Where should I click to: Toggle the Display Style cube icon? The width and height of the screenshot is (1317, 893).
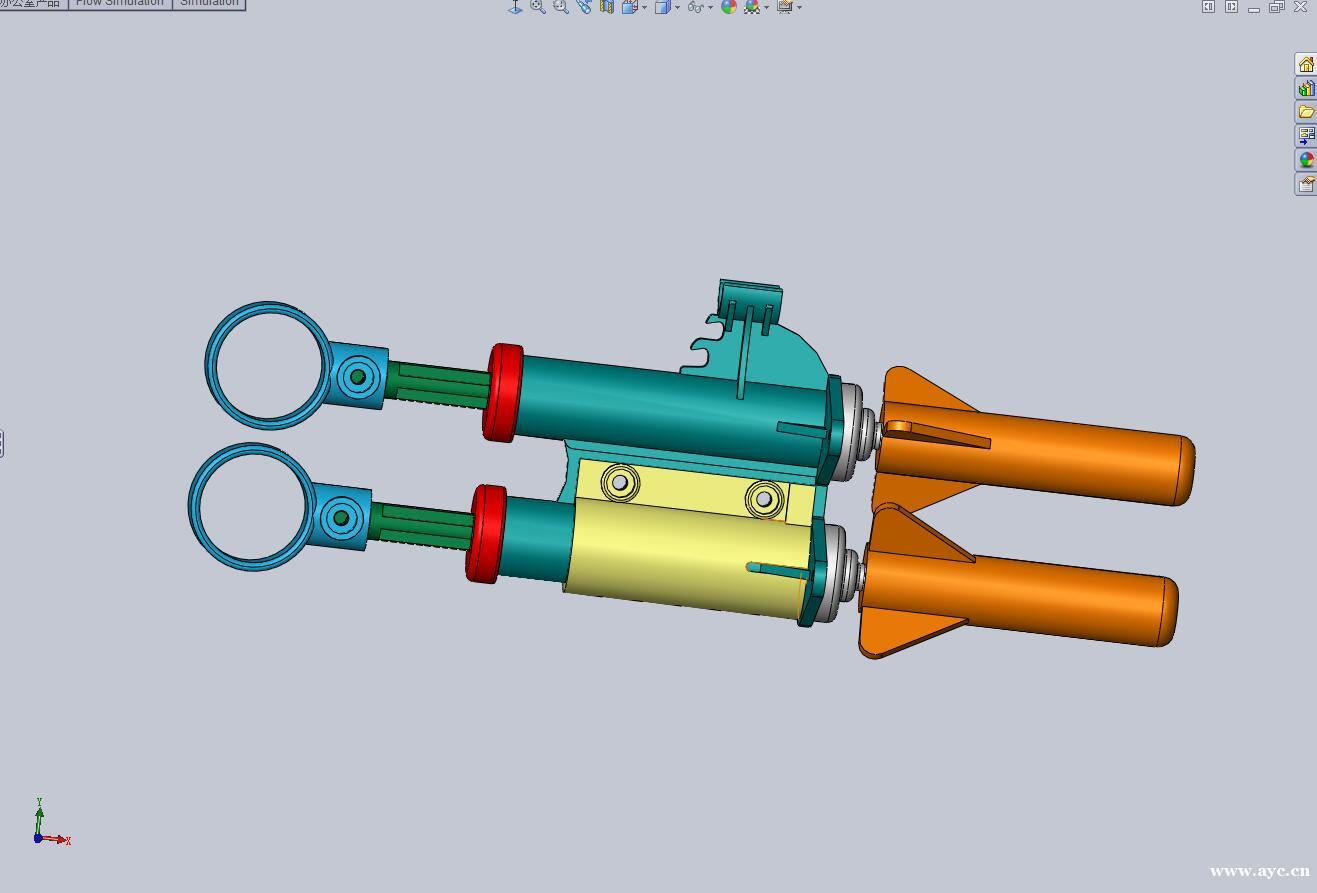tap(665, 7)
